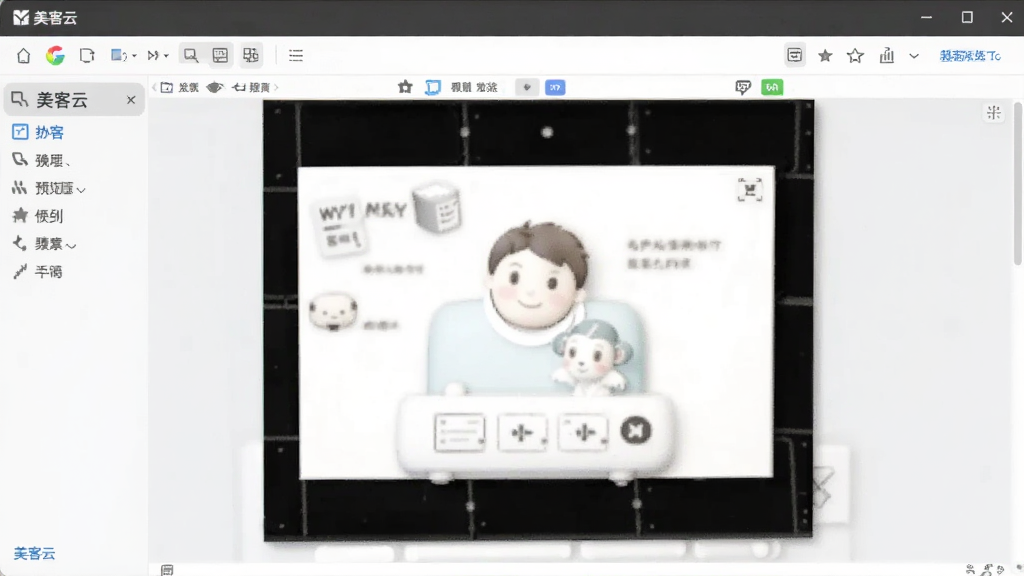1024x576 pixels.
Task: Open the 预览 sidebar item with chevron
Action: coord(48,188)
